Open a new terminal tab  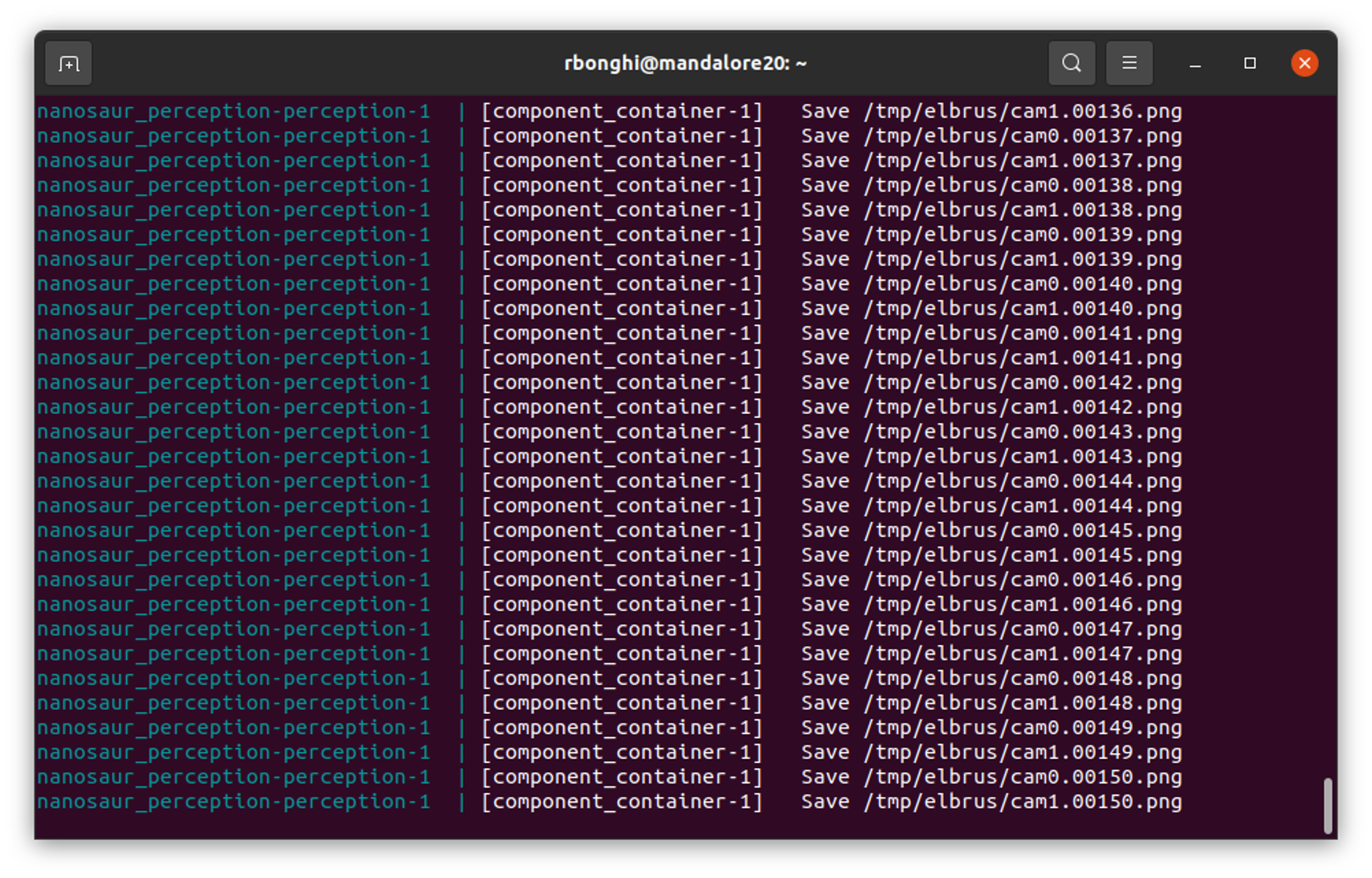pyautogui.click(x=68, y=63)
